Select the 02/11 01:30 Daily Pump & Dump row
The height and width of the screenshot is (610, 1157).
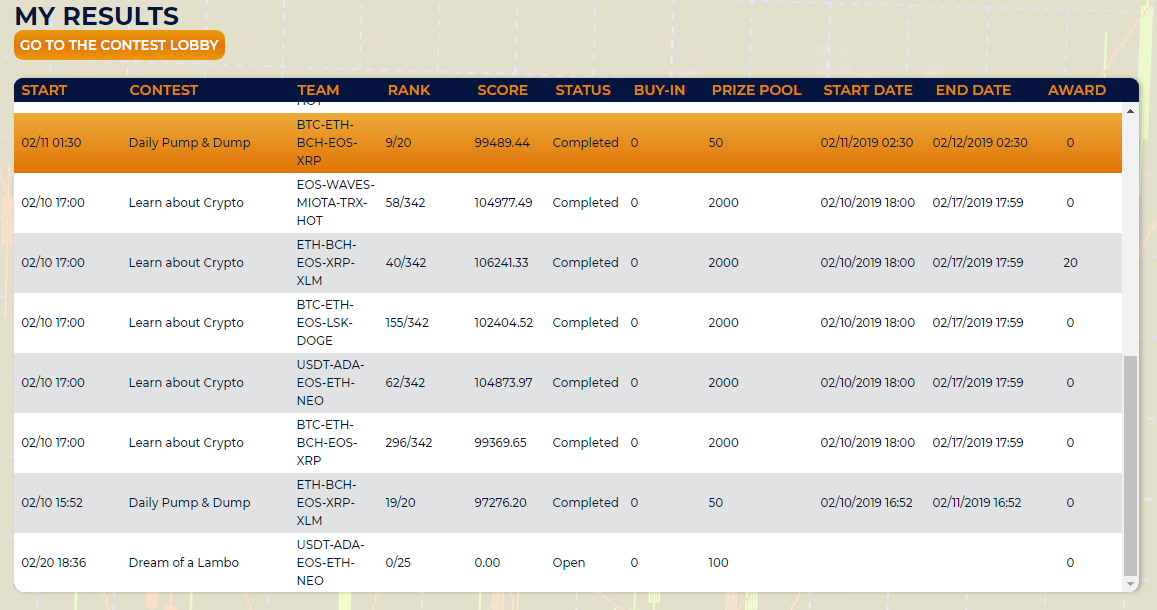(x=567, y=142)
